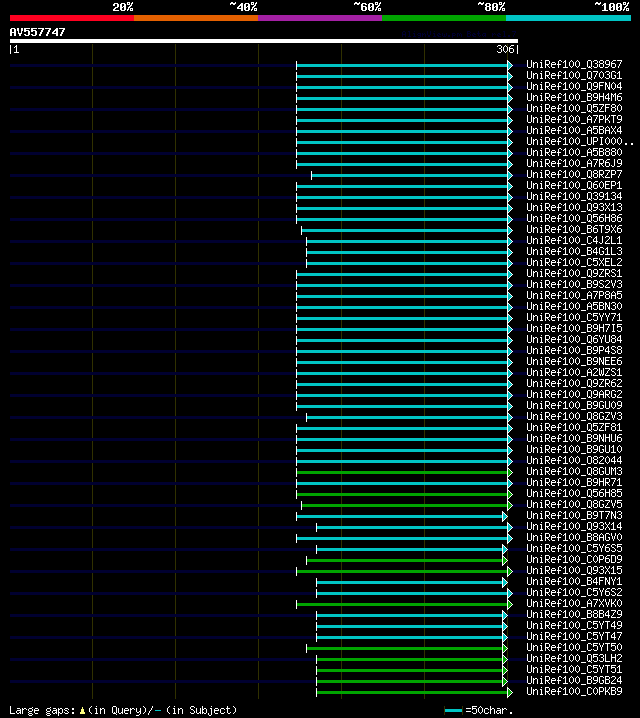The width and height of the screenshot is (640, 718).
Task: Click the UniRef100_A5BAX4 label
Action: [574, 130]
